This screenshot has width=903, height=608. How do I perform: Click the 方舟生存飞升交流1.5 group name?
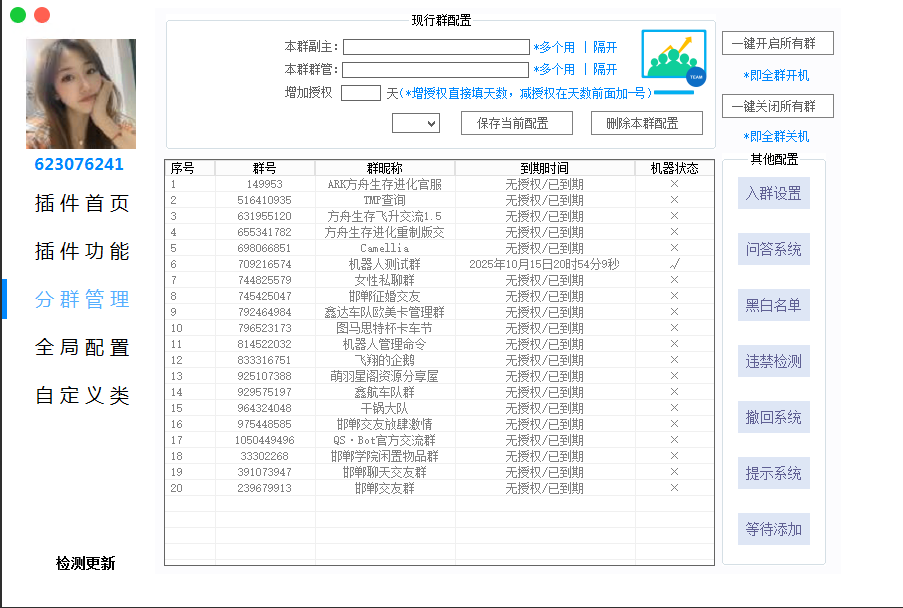[x=385, y=216]
